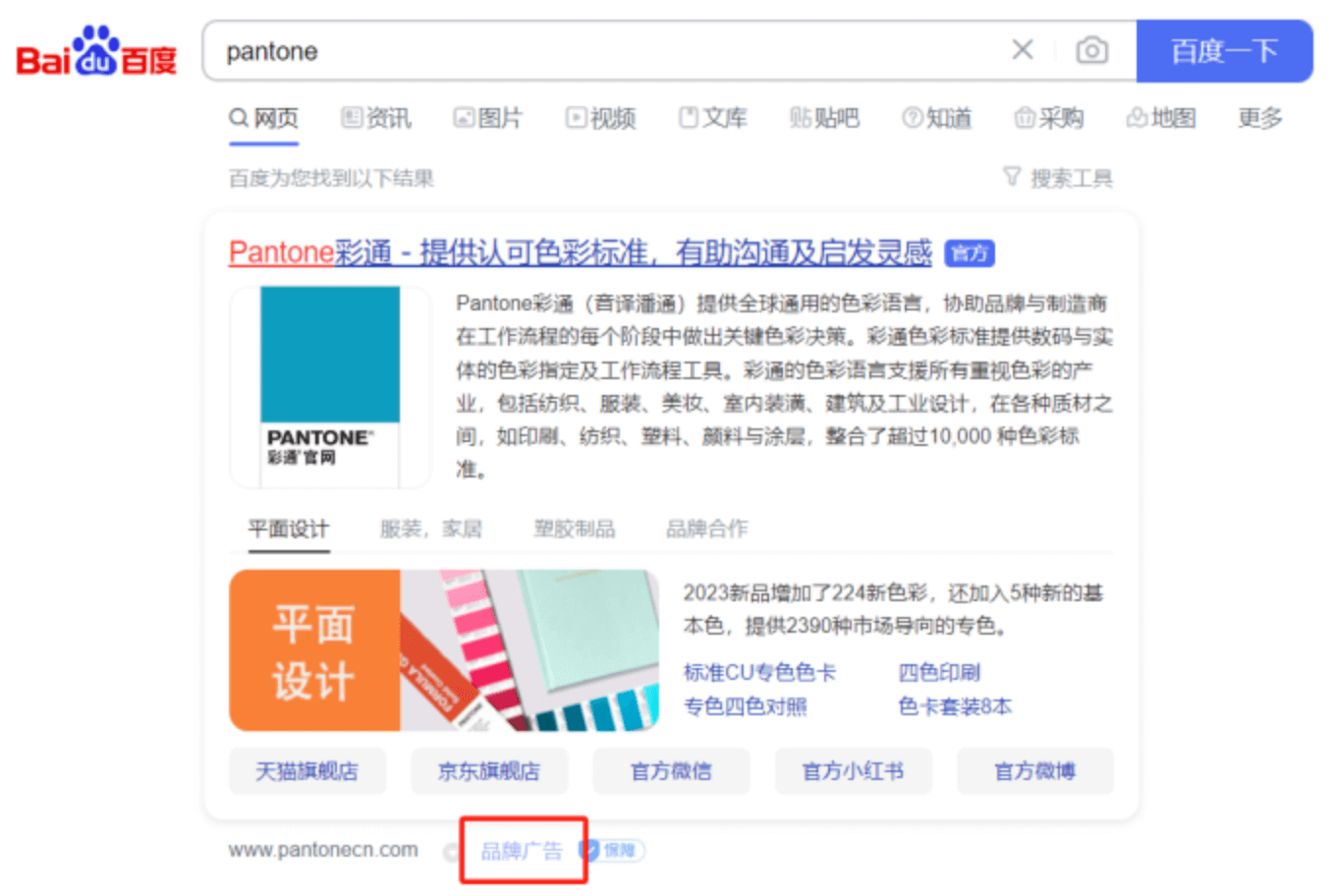Open the 色卡套装8本 link
Screen dimensions: 1336x896
point(955,706)
